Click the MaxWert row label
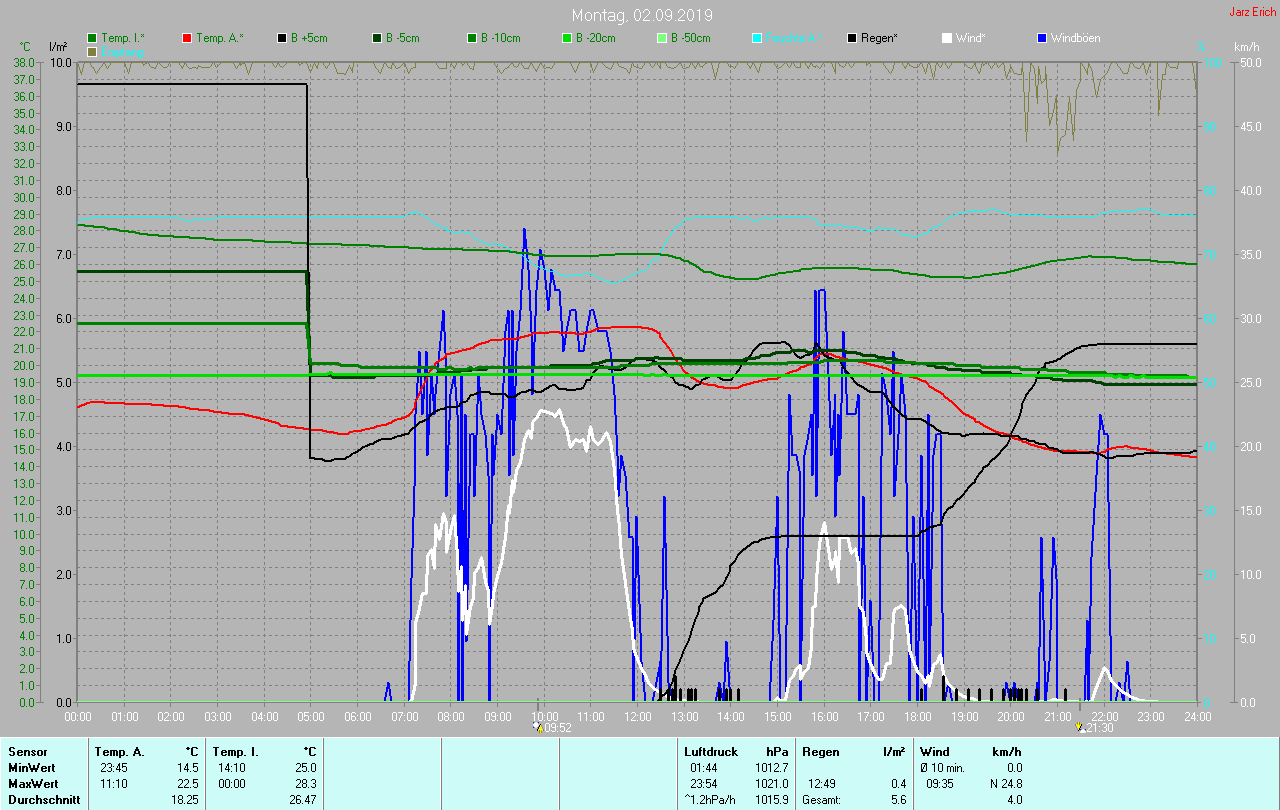Viewport: 1280px width, 810px height. click(33, 784)
